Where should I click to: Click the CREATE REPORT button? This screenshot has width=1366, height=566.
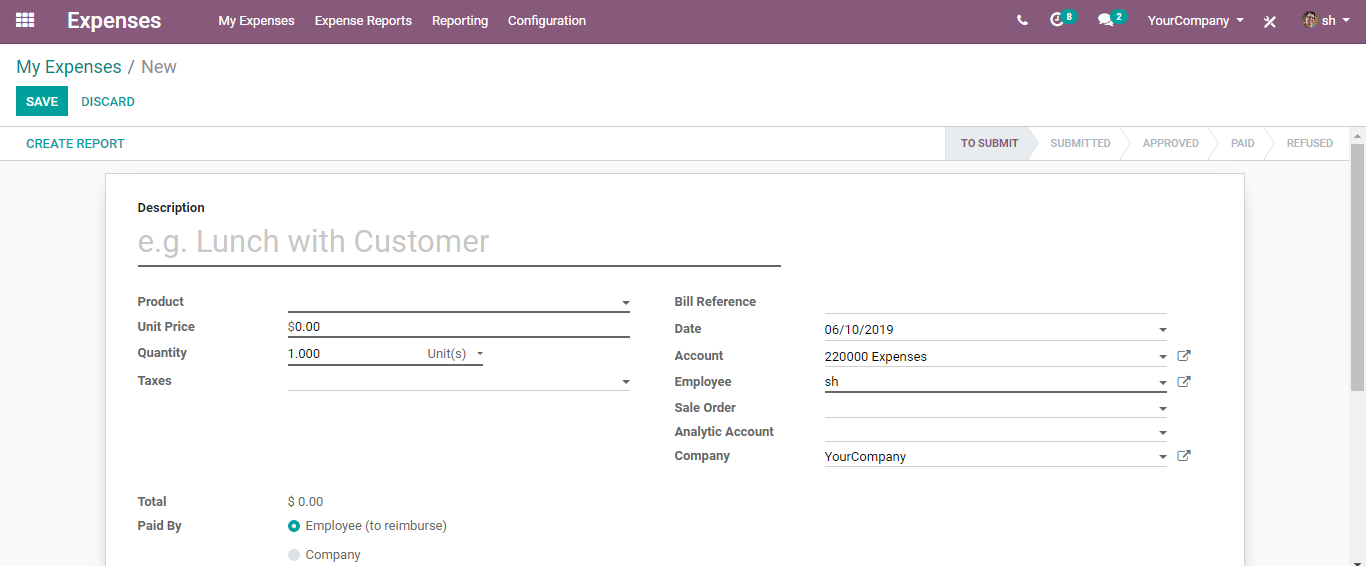click(76, 144)
